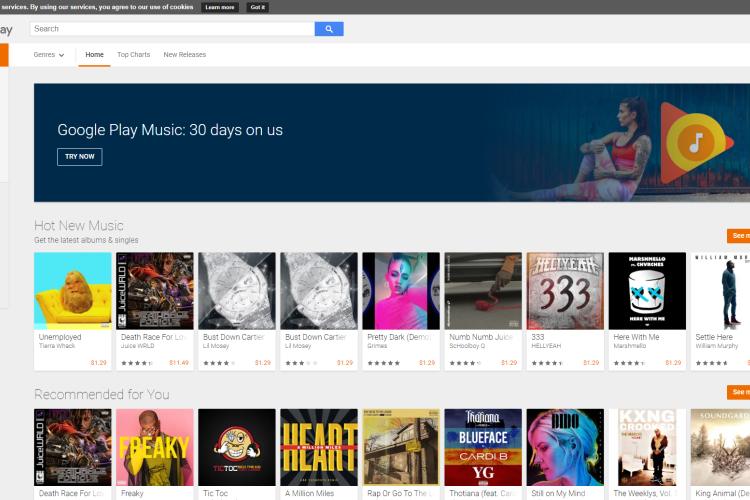Click the Unemployed song title

[60, 337]
